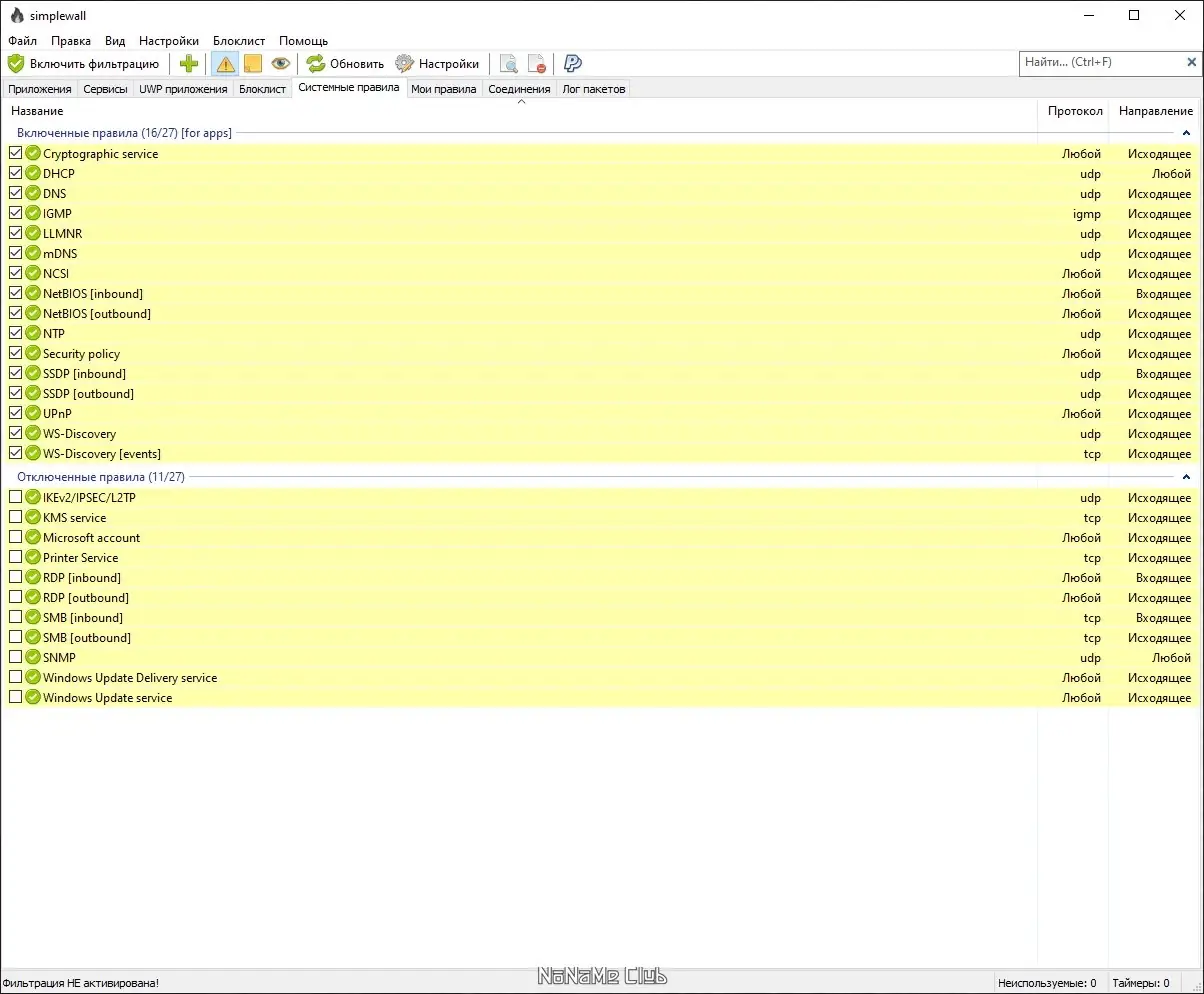Select the NetBIOS [outbound] rule name
The height and width of the screenshot is (994, 1204).
pos(97,314)
